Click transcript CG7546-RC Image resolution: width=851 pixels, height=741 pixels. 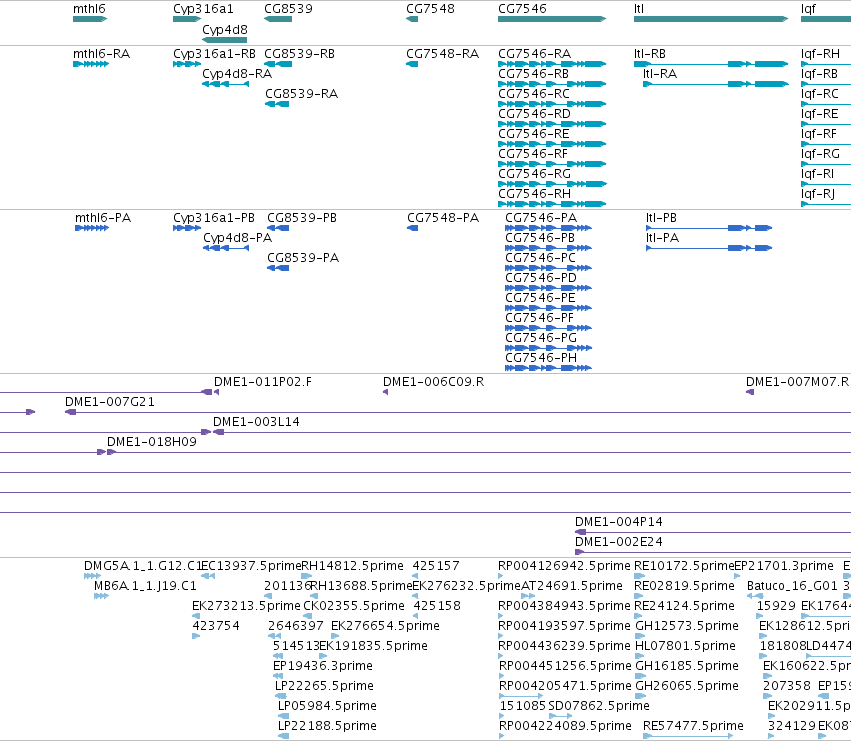(534, 94)
